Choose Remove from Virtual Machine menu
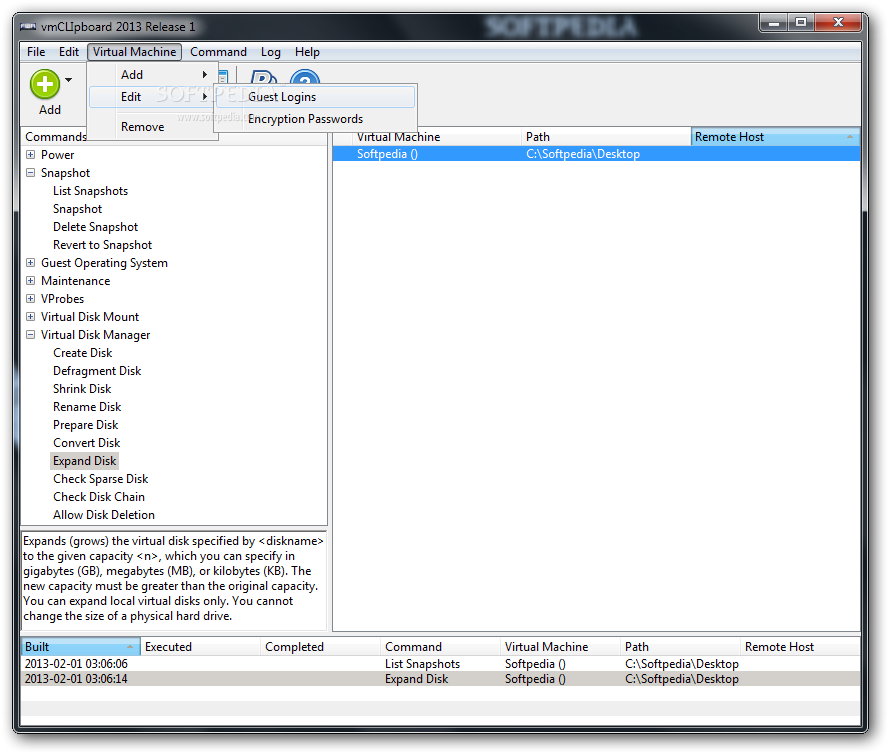This screenshot has height=754, width=889. 152,127
